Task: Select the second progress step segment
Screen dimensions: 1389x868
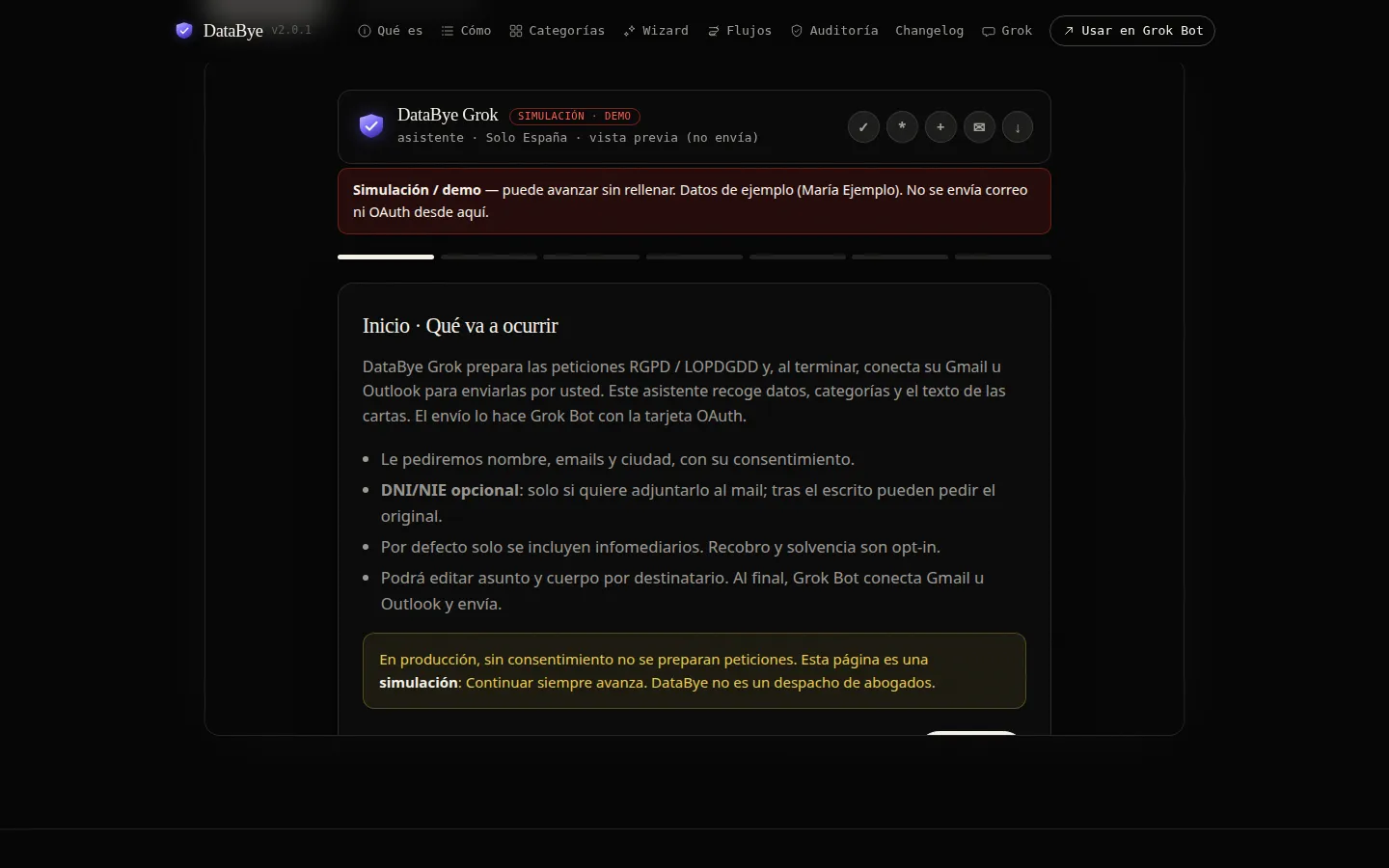Action: click(489, 257)
